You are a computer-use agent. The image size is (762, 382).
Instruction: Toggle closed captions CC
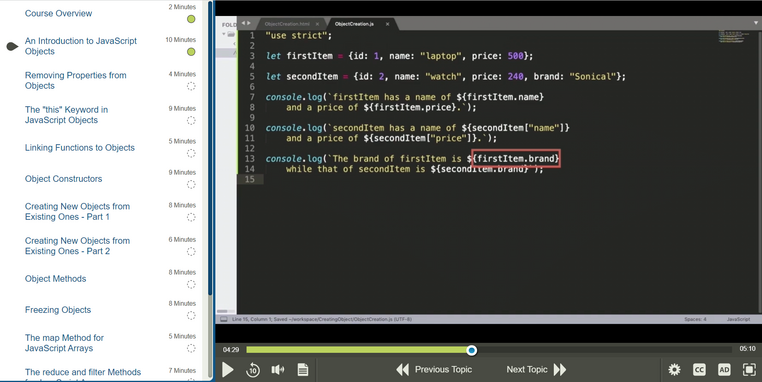699,370
